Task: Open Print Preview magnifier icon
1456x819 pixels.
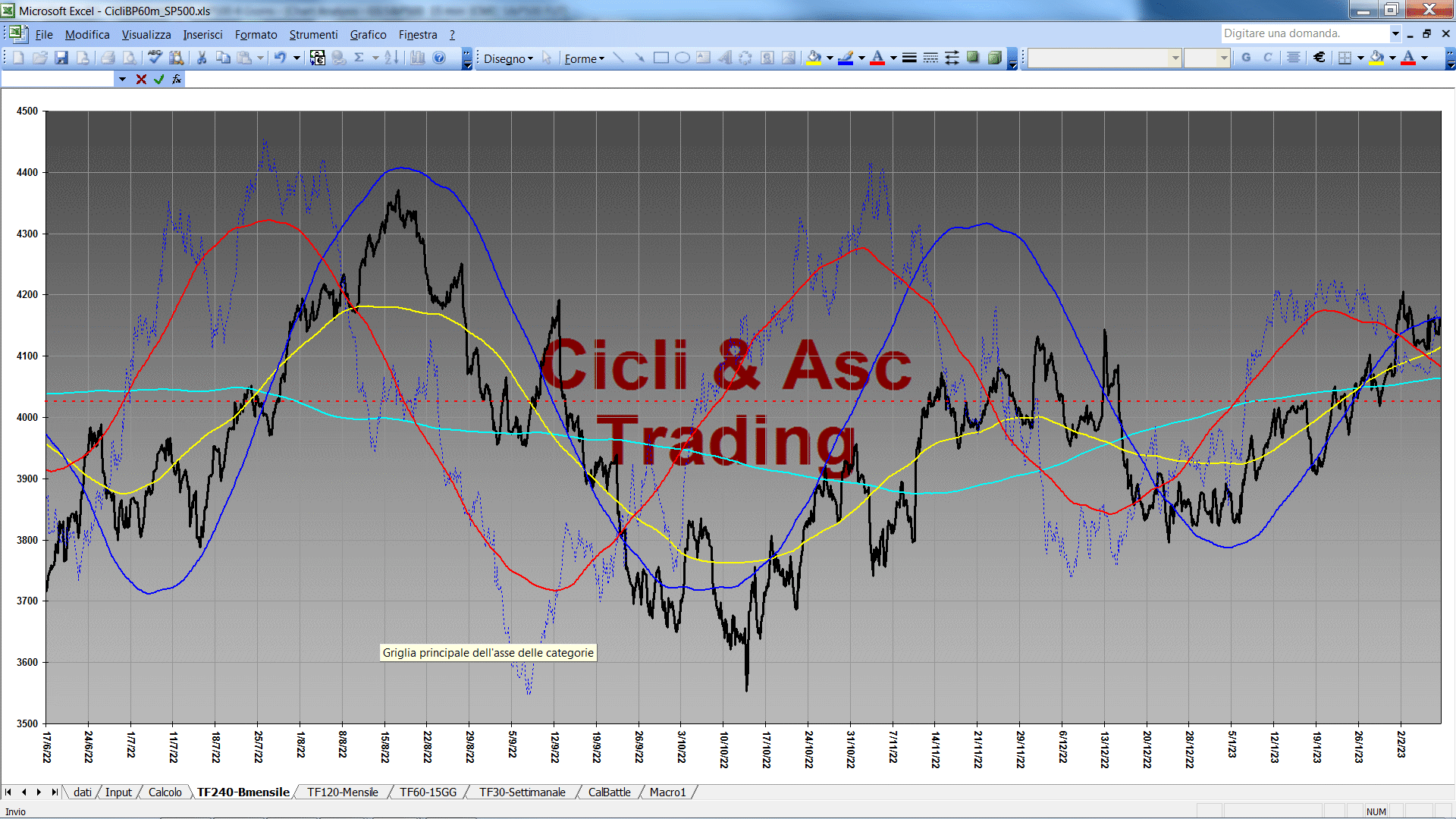Action: pyautogui.click(x=130, y=58)
